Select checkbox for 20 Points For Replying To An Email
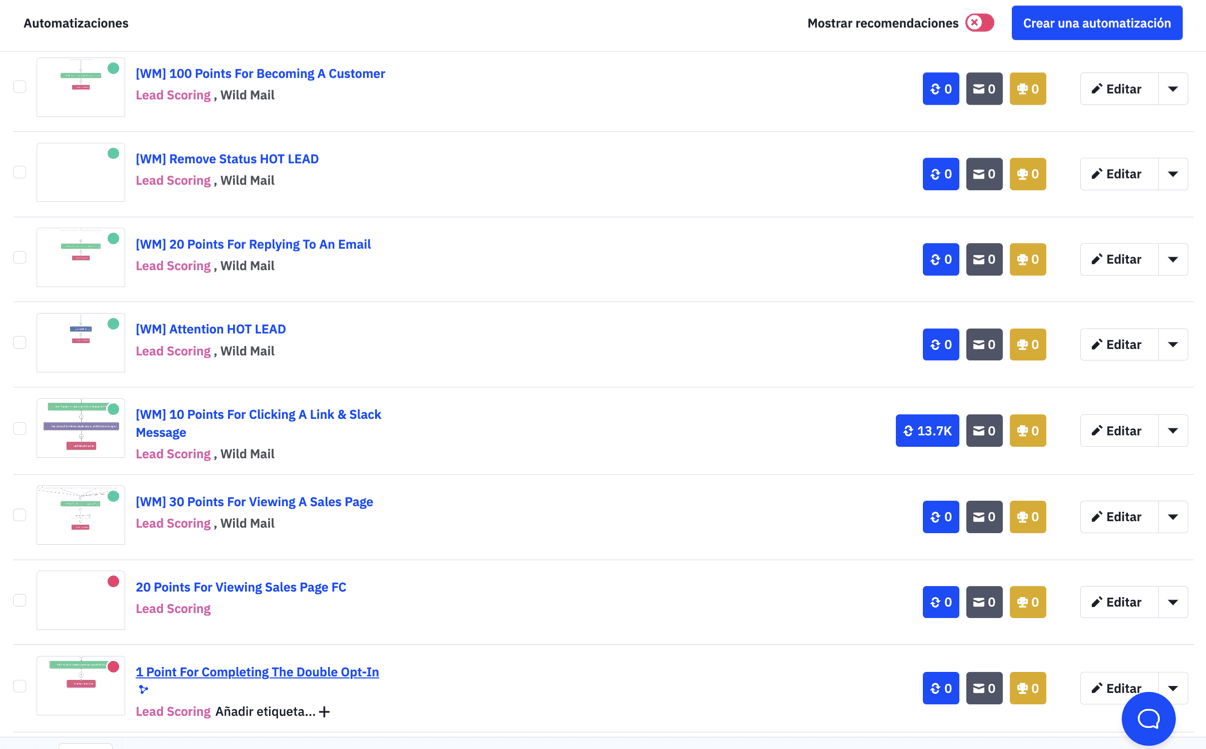This screenshot has width=1206, height=749. coord(20,257)
